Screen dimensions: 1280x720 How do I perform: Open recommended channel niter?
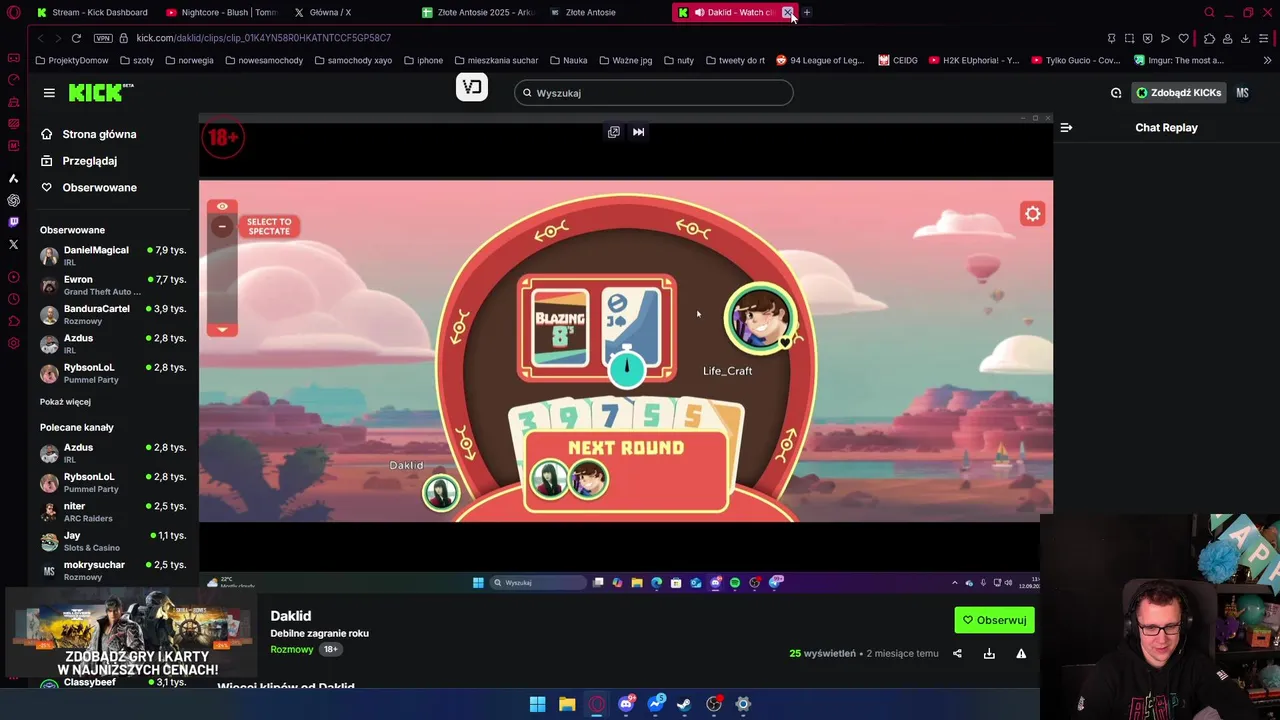(112, 512)
